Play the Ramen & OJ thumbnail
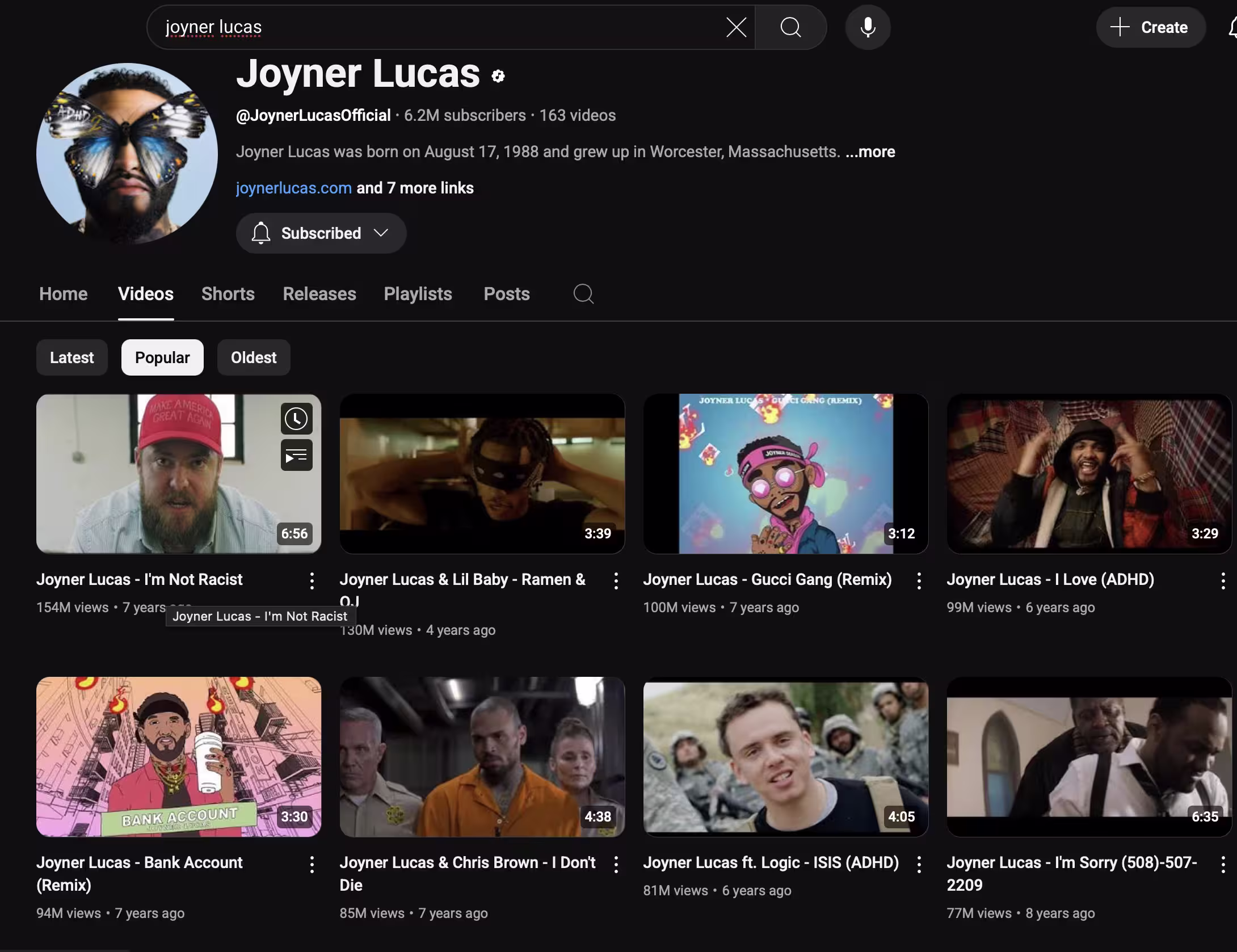This screenshot has width=1237, height=952. [x=482, y=474]
